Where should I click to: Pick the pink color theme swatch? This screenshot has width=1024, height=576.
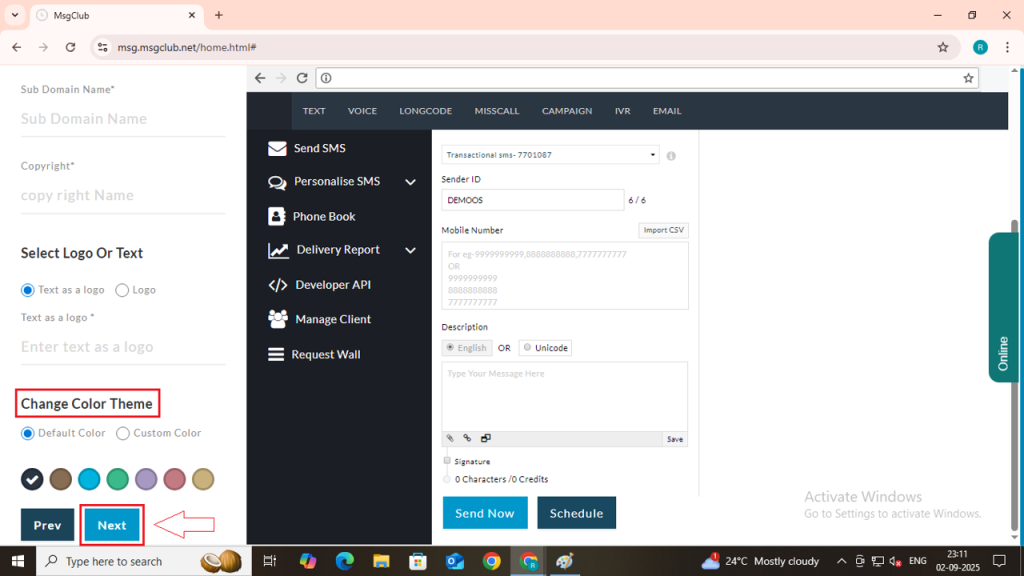click(174, 479)
